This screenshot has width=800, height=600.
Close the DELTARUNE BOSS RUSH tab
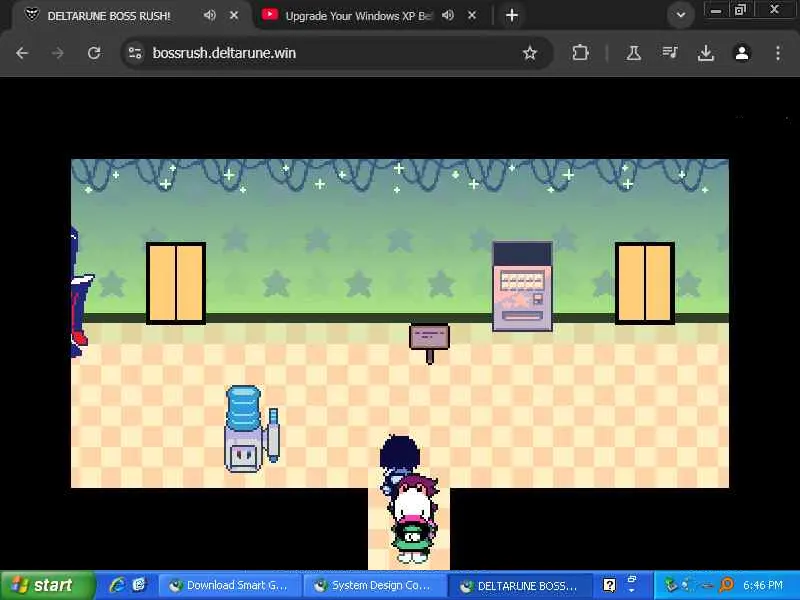pyautogui.click(x=234, y=15)
